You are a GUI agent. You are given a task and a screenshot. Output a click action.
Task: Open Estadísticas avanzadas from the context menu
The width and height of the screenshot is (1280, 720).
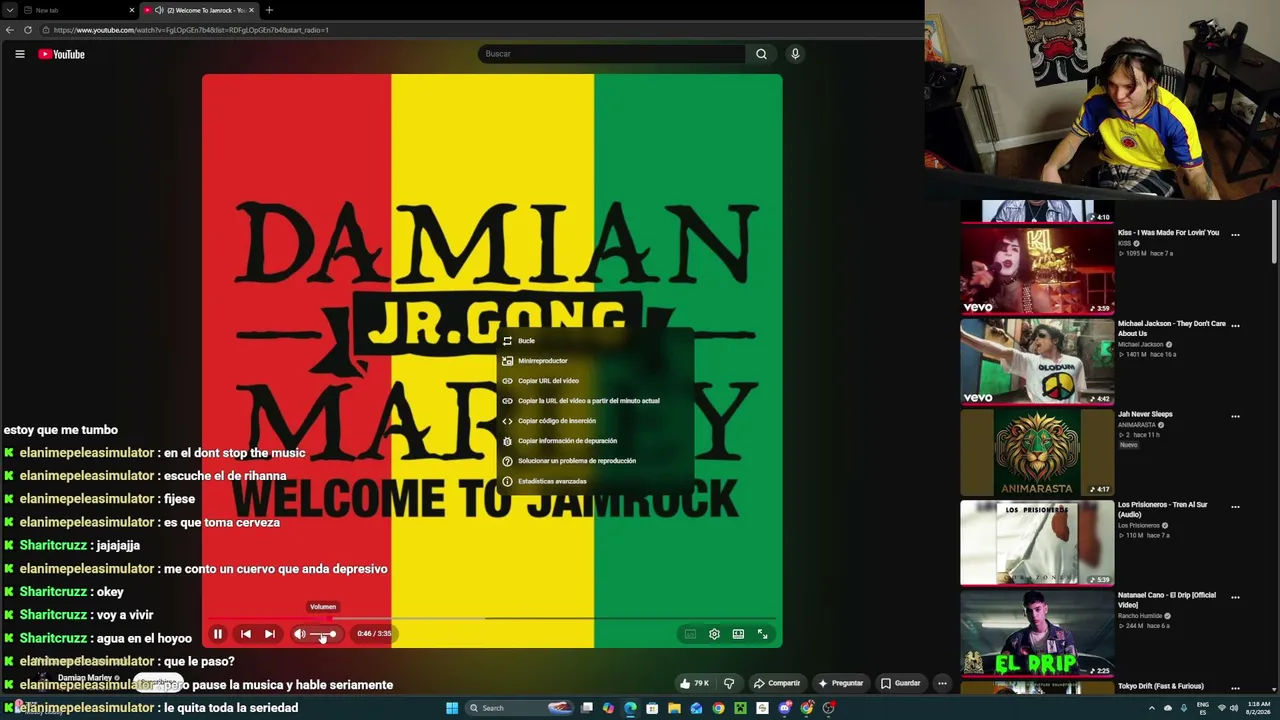tap(595, 481)
